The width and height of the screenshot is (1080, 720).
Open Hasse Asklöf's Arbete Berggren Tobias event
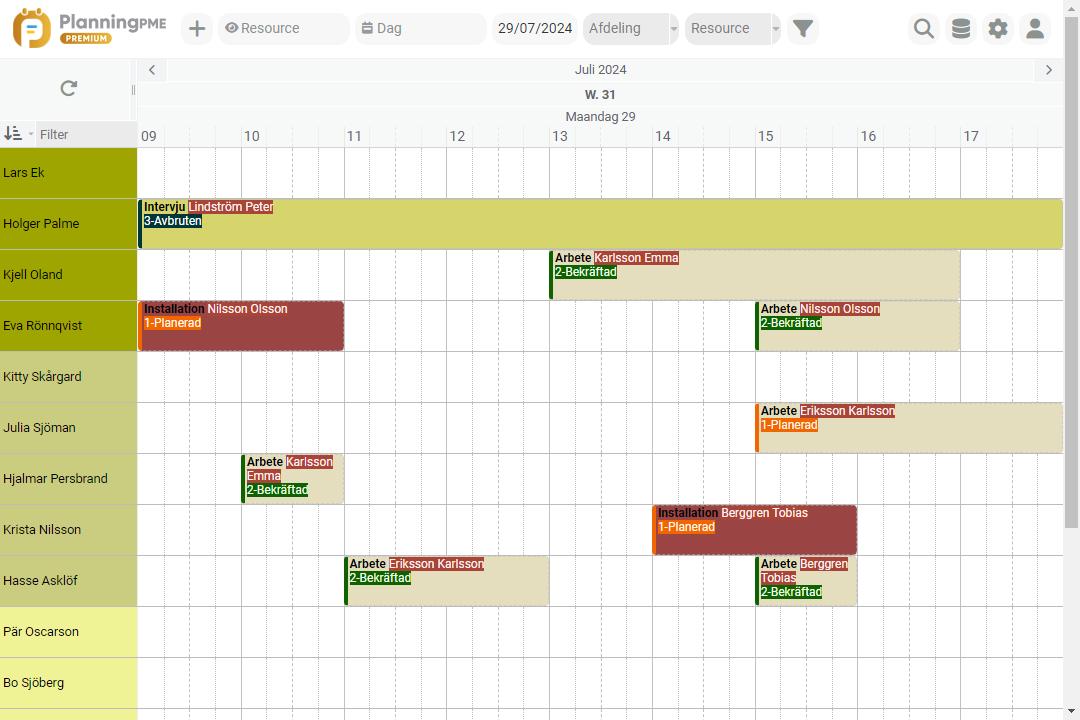pos(806,581)
